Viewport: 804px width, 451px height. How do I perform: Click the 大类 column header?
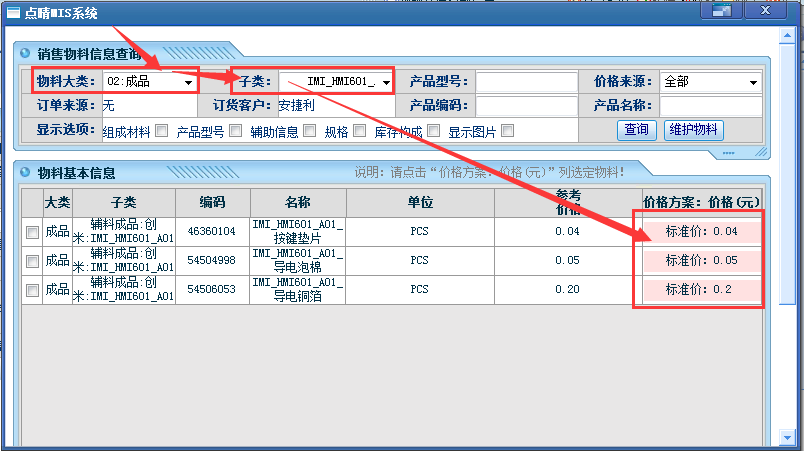57,202
